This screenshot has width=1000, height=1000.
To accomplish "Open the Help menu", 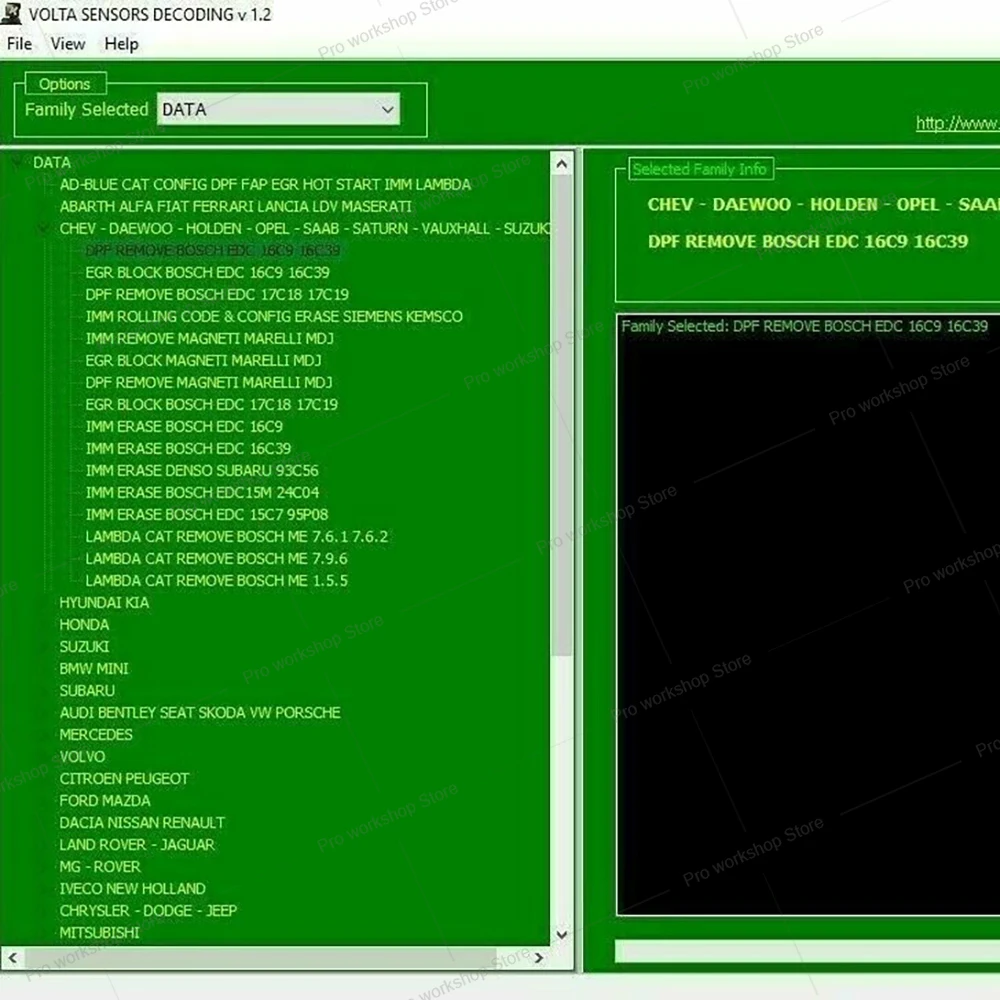I will coord(121,44).
